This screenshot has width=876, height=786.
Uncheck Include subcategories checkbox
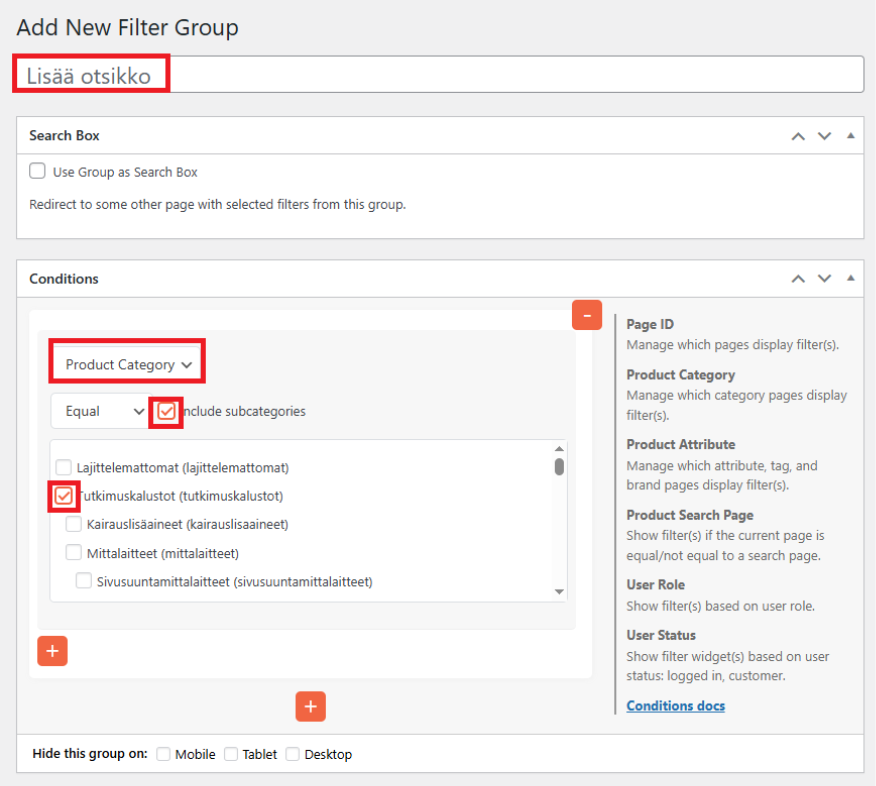click(166, 411)
